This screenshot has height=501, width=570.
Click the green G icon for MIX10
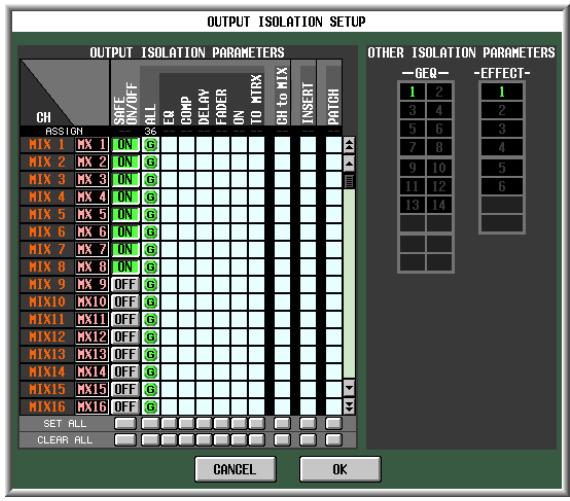[x=150, y=302]
